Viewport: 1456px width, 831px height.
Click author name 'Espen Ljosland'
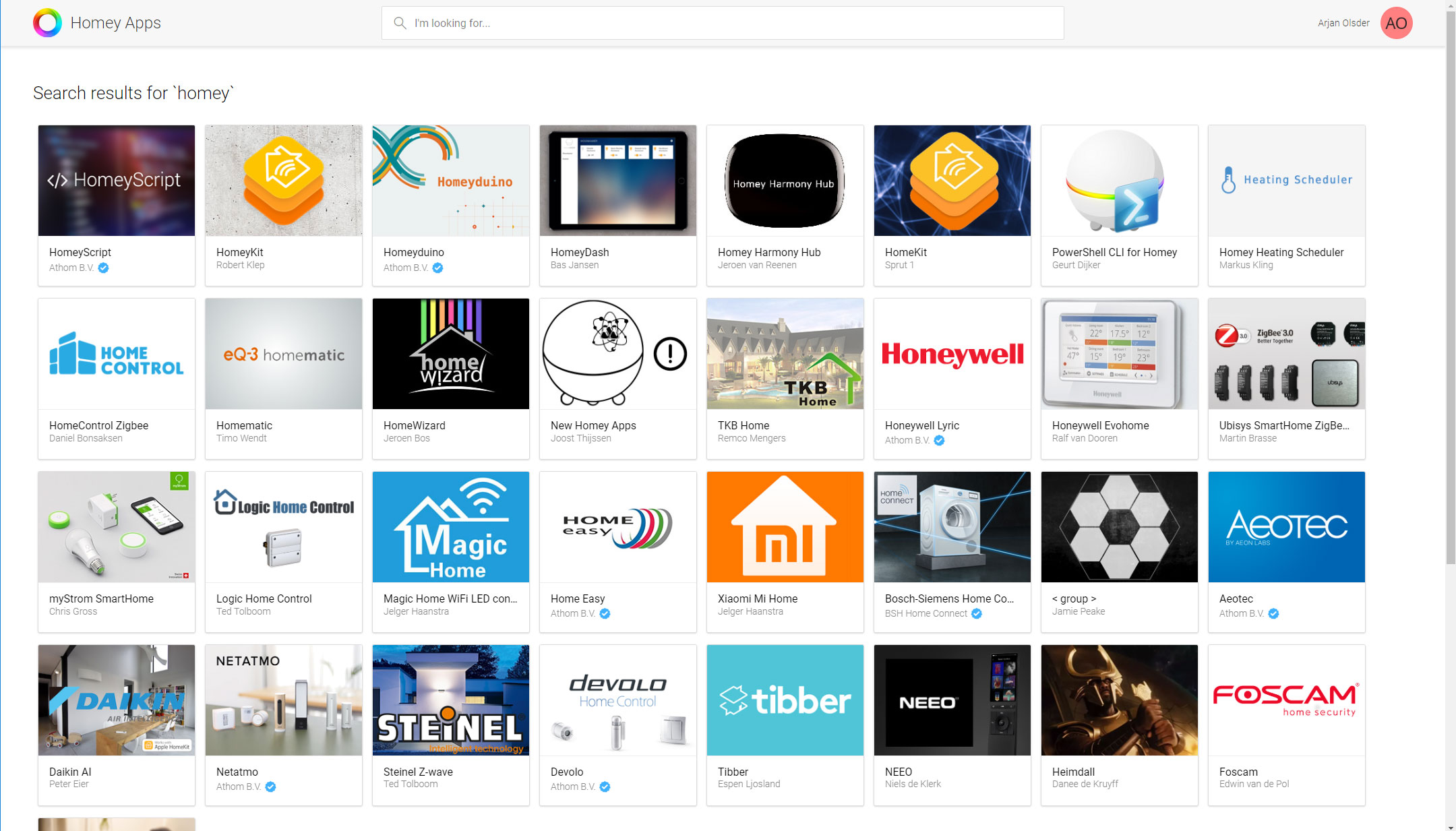coord(749,784)
